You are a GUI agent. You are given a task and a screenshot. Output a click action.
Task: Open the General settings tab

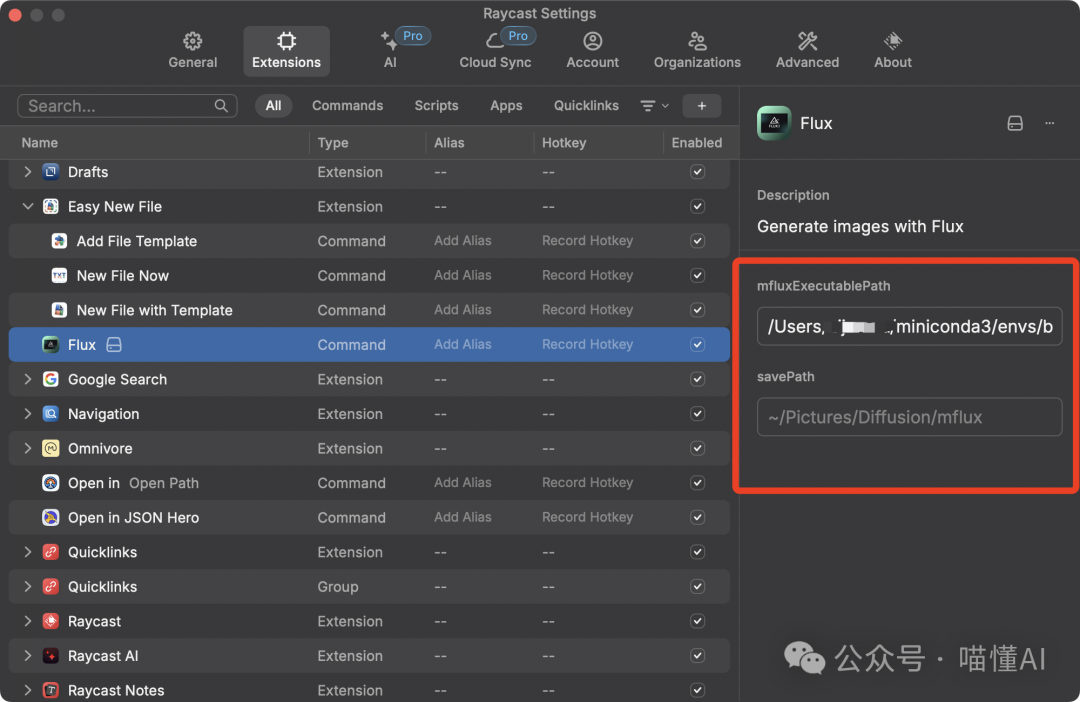pyautogui.click(x=192, y=50)
